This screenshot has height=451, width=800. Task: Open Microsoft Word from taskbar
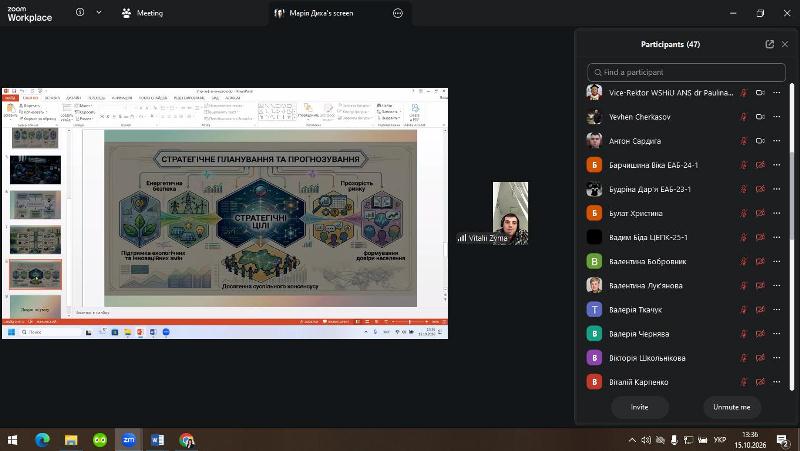pos(158,440)
